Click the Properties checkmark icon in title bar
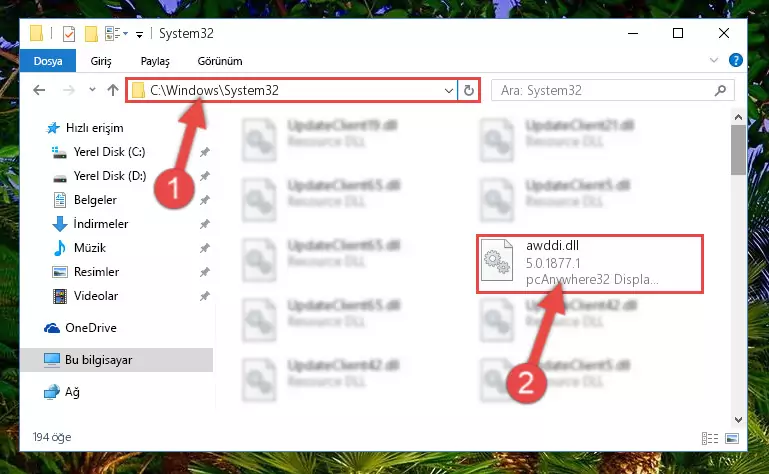Image resolution: width=769 pixels, height=474 pixels. coord(69,34)
